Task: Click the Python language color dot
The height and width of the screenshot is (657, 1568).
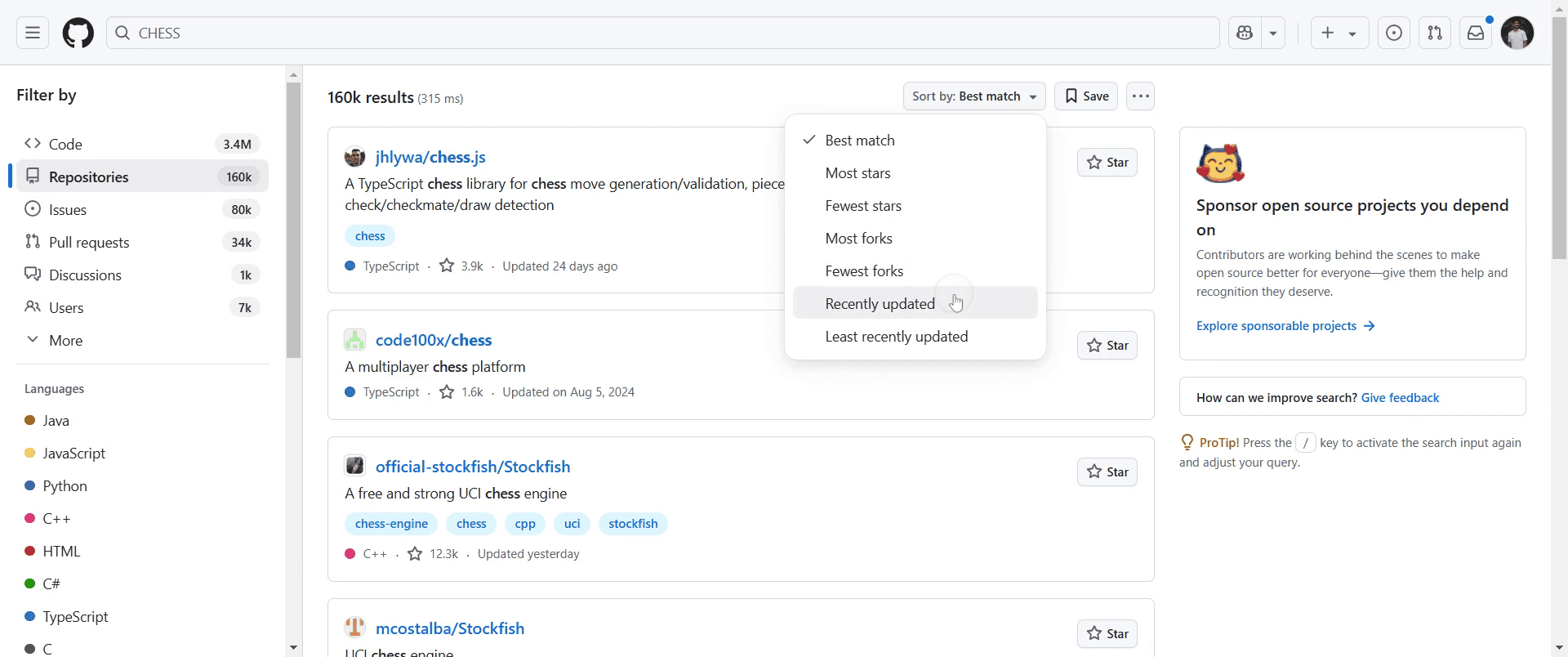Action: (x=30, y=485)
